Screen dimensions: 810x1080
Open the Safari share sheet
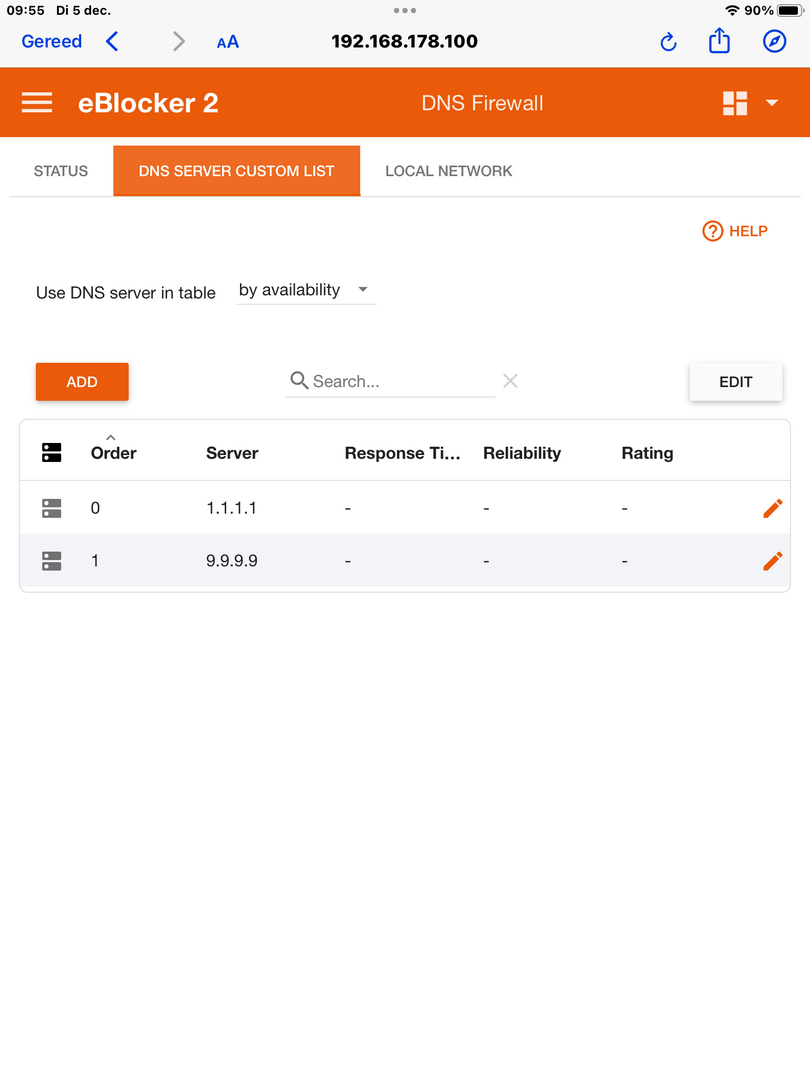coord(719,41)
